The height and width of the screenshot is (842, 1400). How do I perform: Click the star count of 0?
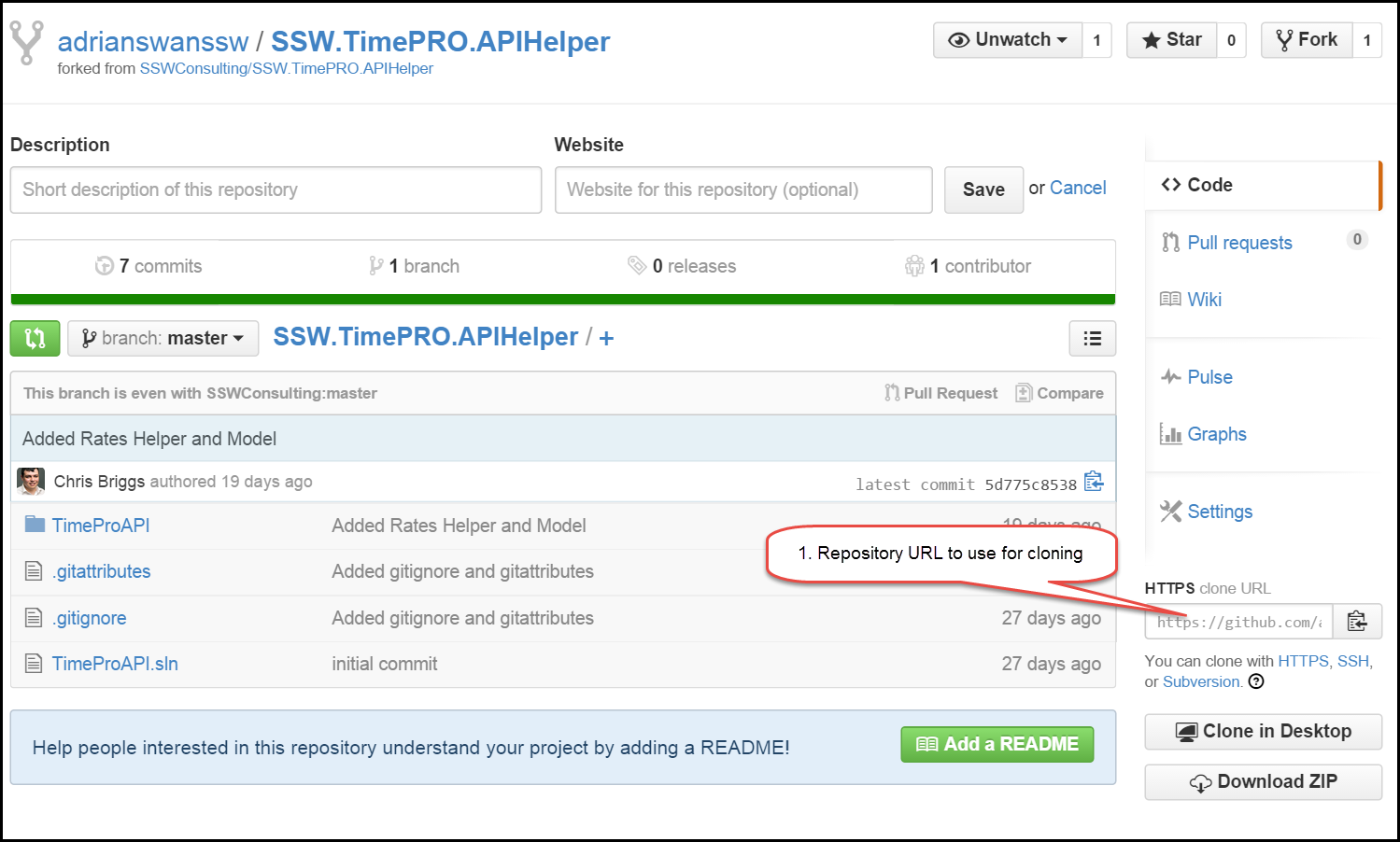[1232, 40]
